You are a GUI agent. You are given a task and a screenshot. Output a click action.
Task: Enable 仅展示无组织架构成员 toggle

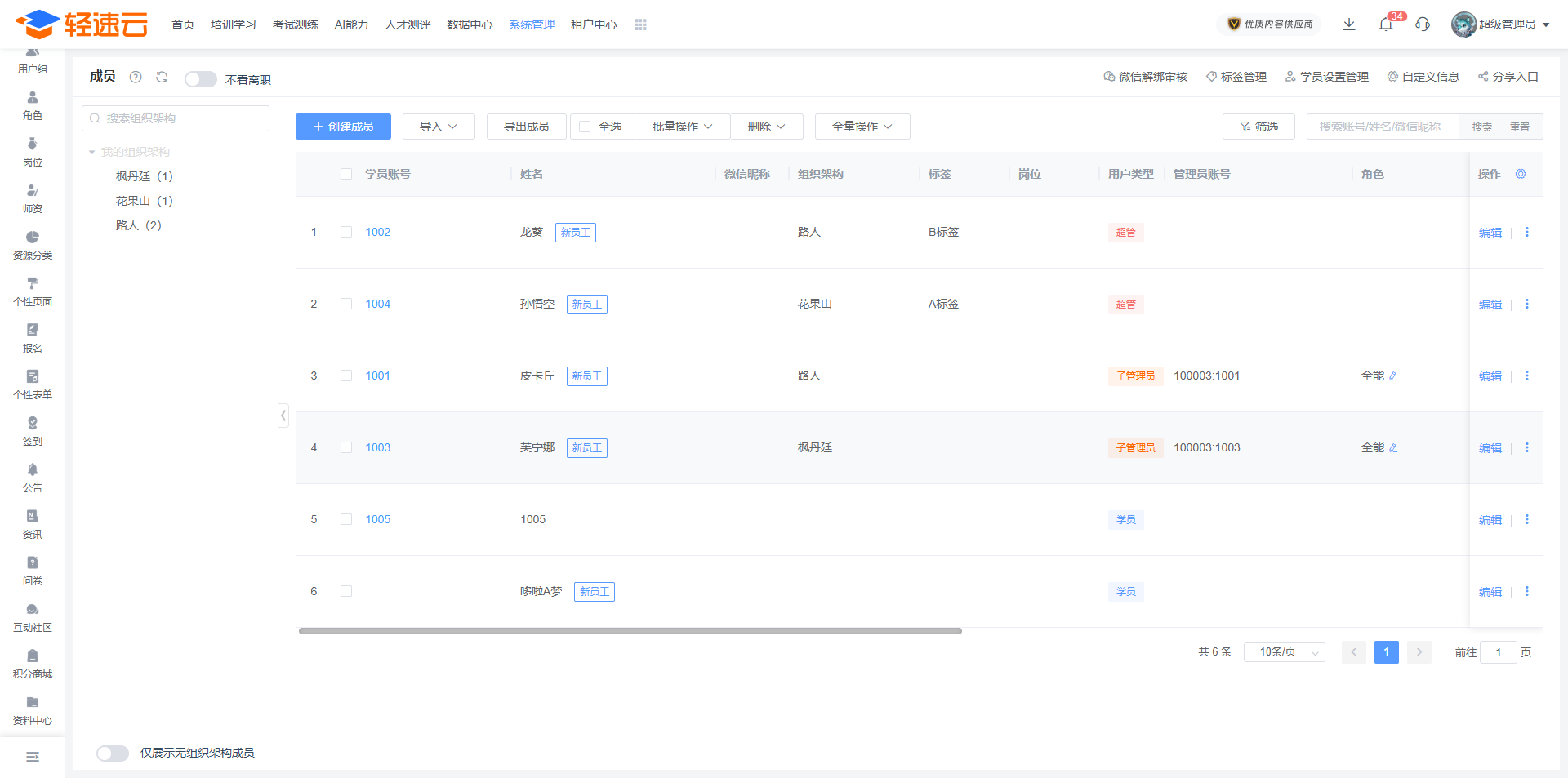click(x=113, y=753)
